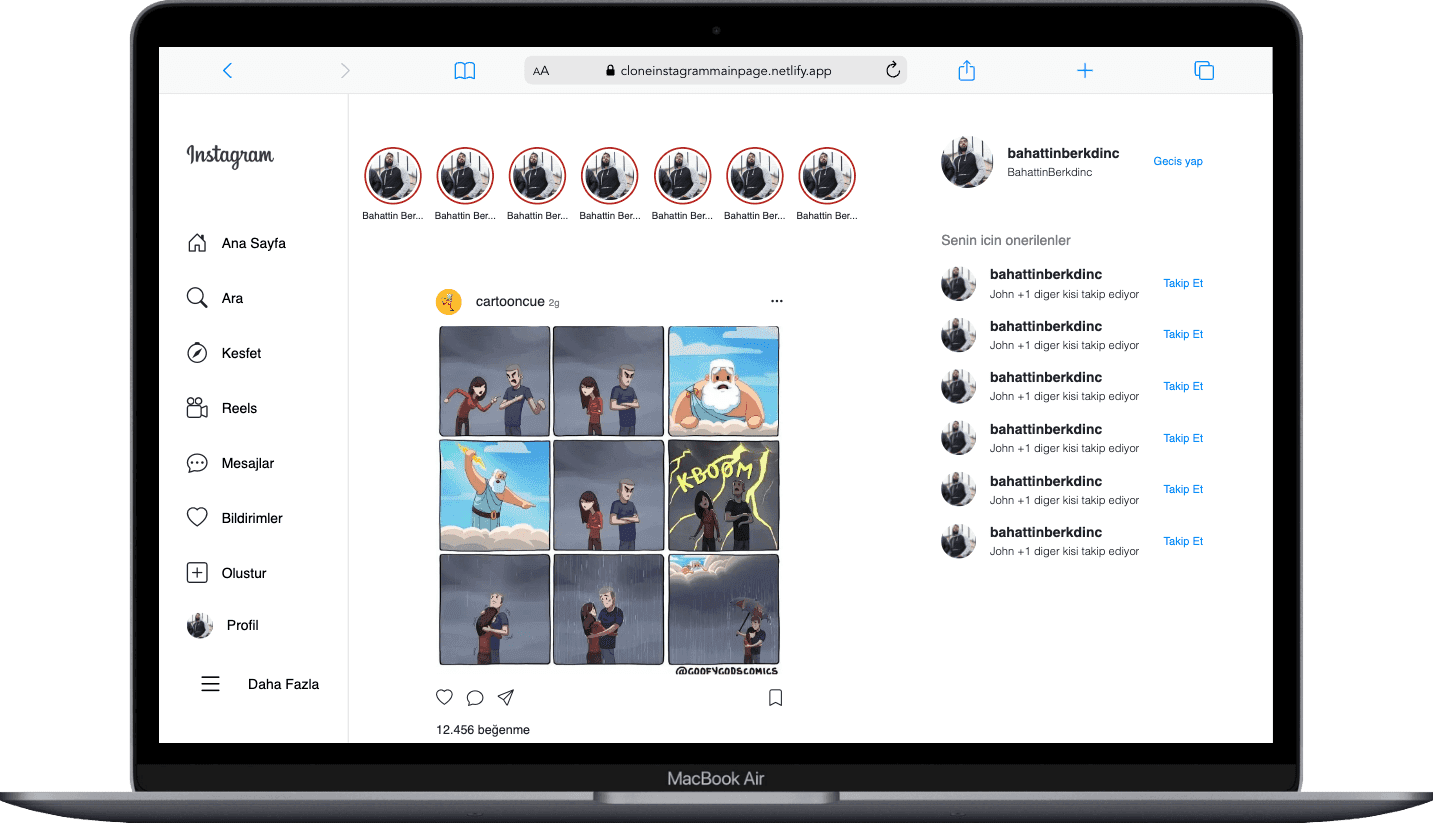Click the Bildirimler heart icon
Image resolution: width=1433 pixels, height=823 pixels.
coord(197,518)
